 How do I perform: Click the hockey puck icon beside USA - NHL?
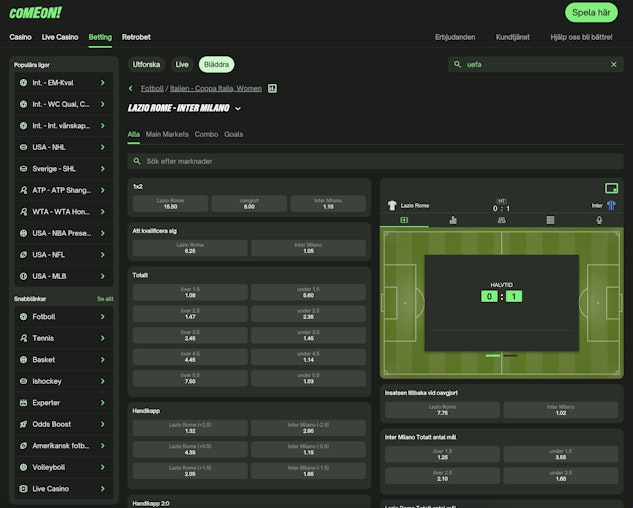23,147
